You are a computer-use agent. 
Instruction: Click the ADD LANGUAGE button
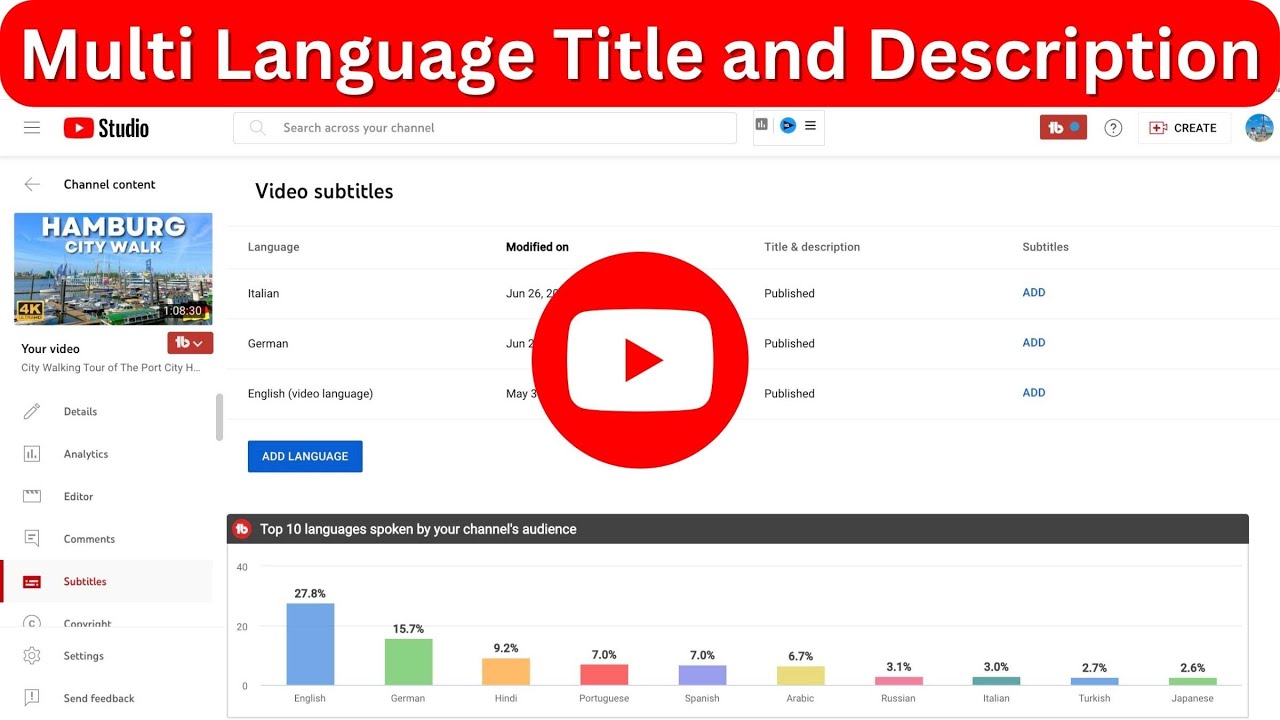305,456
